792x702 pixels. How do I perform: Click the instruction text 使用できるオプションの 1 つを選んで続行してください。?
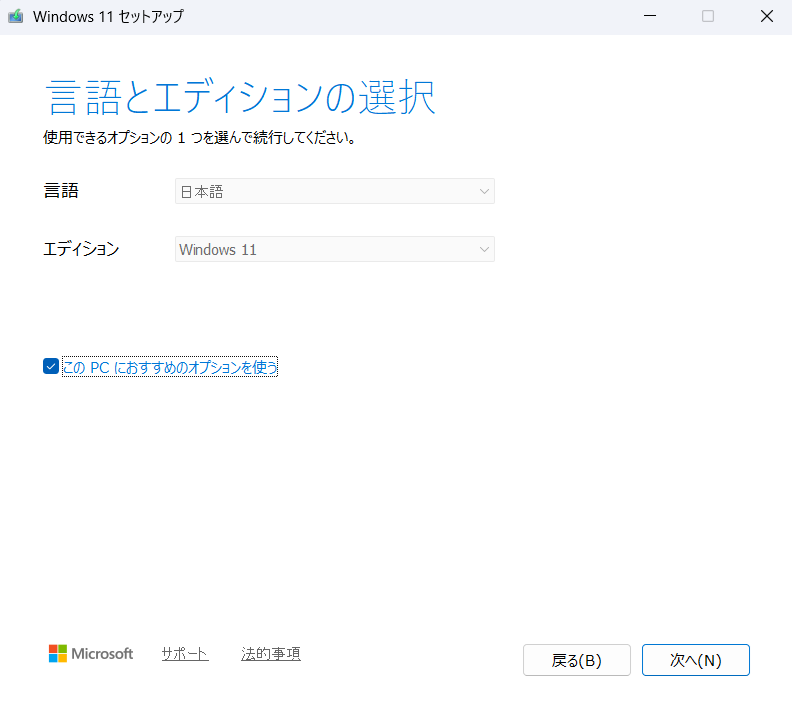[x=200, y=137]
